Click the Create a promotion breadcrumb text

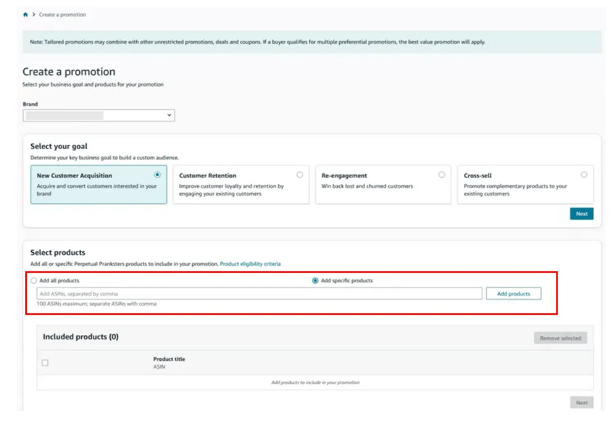tap(63, 15)
